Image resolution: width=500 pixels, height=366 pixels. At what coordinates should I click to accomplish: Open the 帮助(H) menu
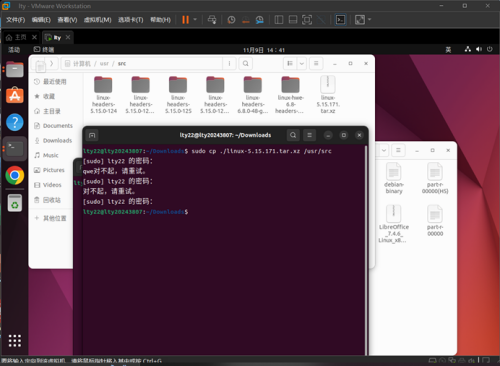160,20
